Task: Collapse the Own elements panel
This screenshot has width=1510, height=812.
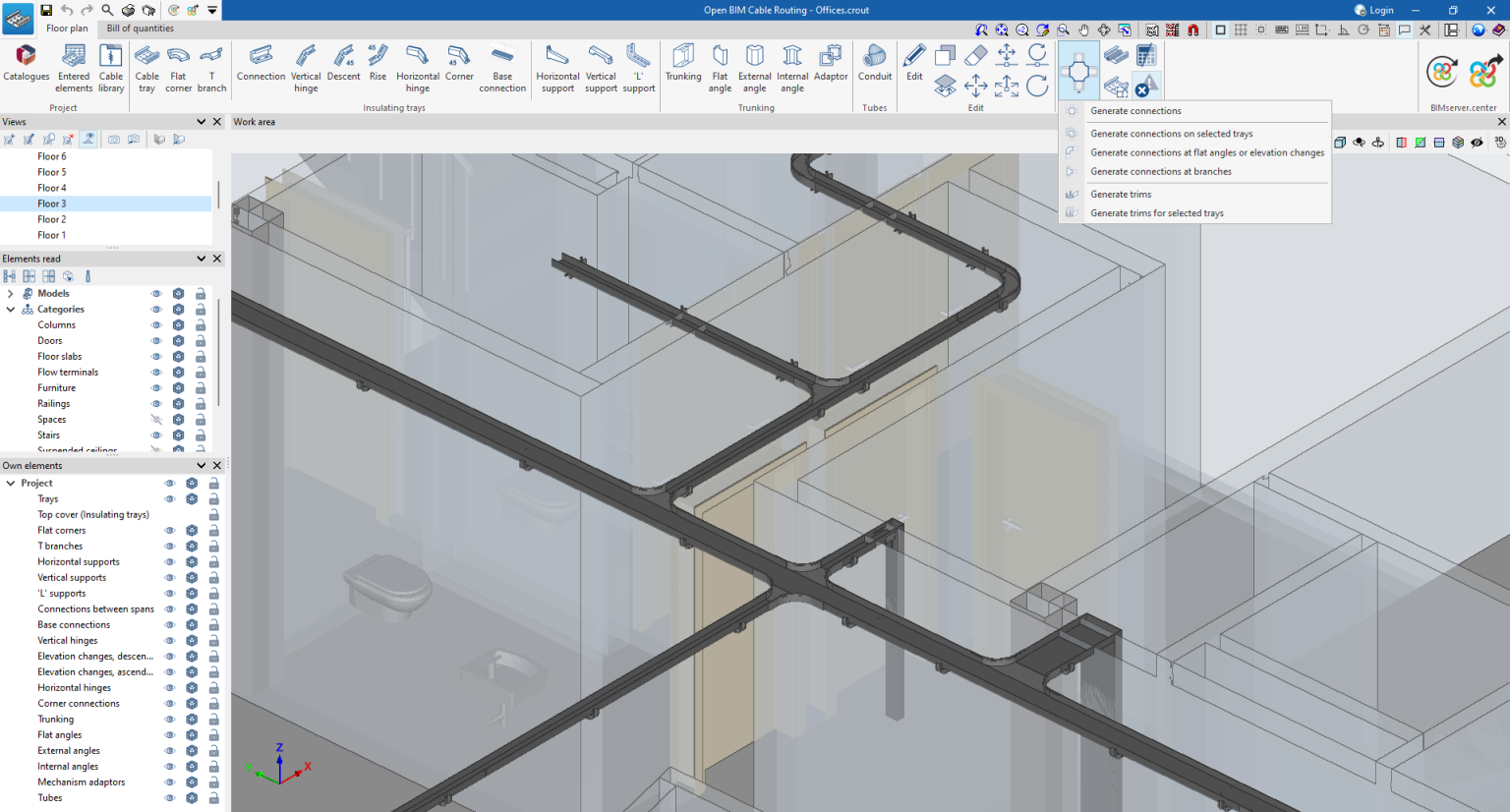Action: pyautogui.click(x=202, y=465)
